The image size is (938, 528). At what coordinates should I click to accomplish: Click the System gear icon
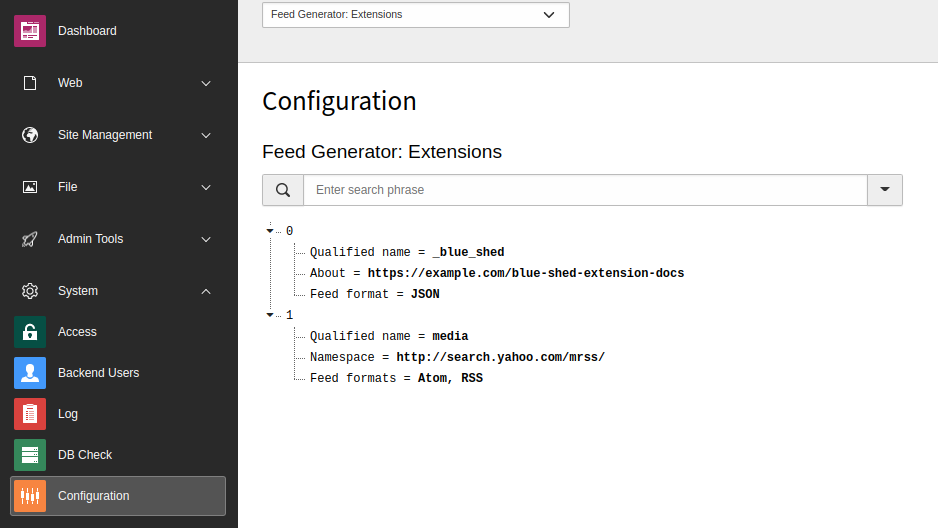coord(30,291)
